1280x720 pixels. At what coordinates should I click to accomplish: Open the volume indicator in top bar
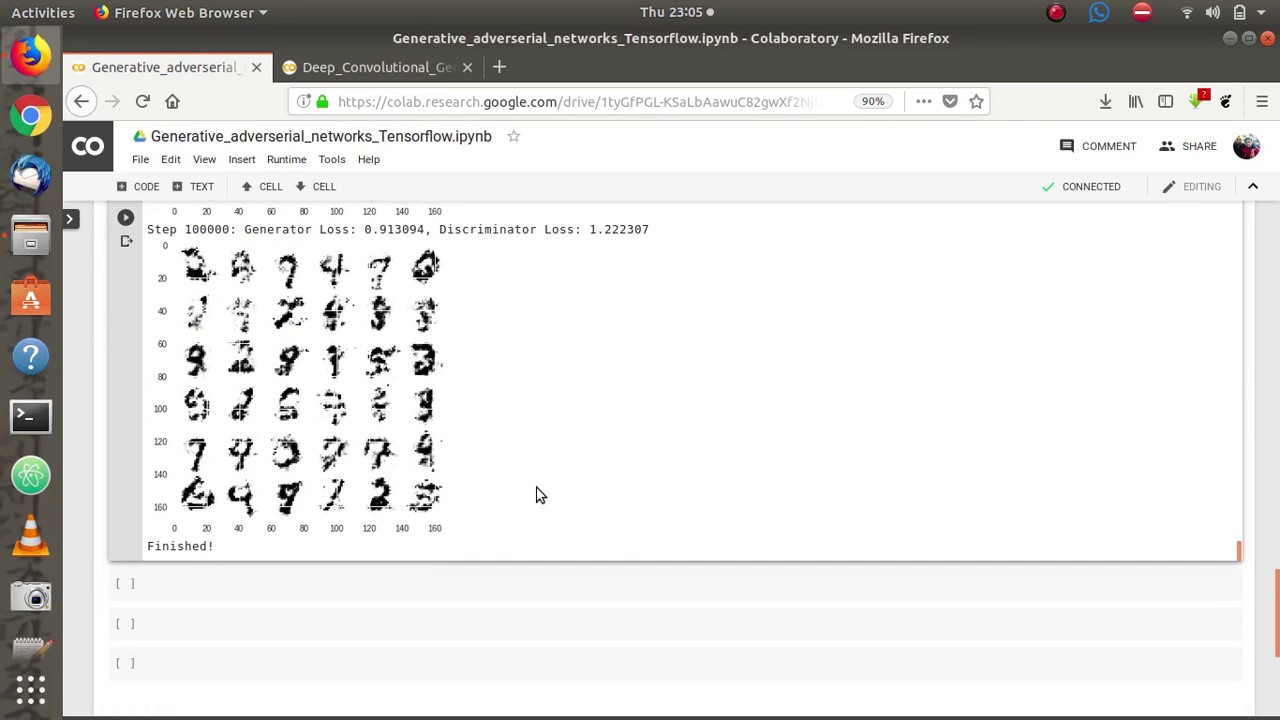[1213, 12]
